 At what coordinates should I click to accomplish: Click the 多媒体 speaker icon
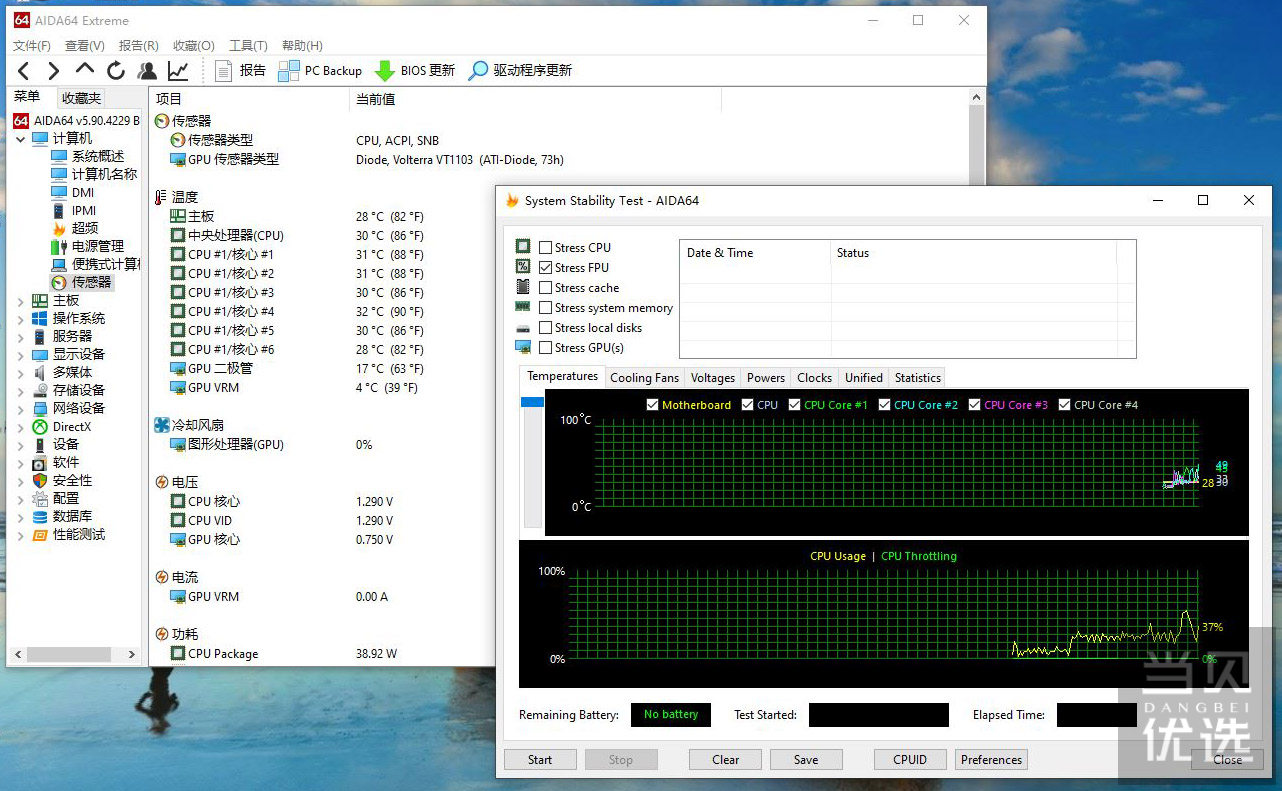click(40, 372)
